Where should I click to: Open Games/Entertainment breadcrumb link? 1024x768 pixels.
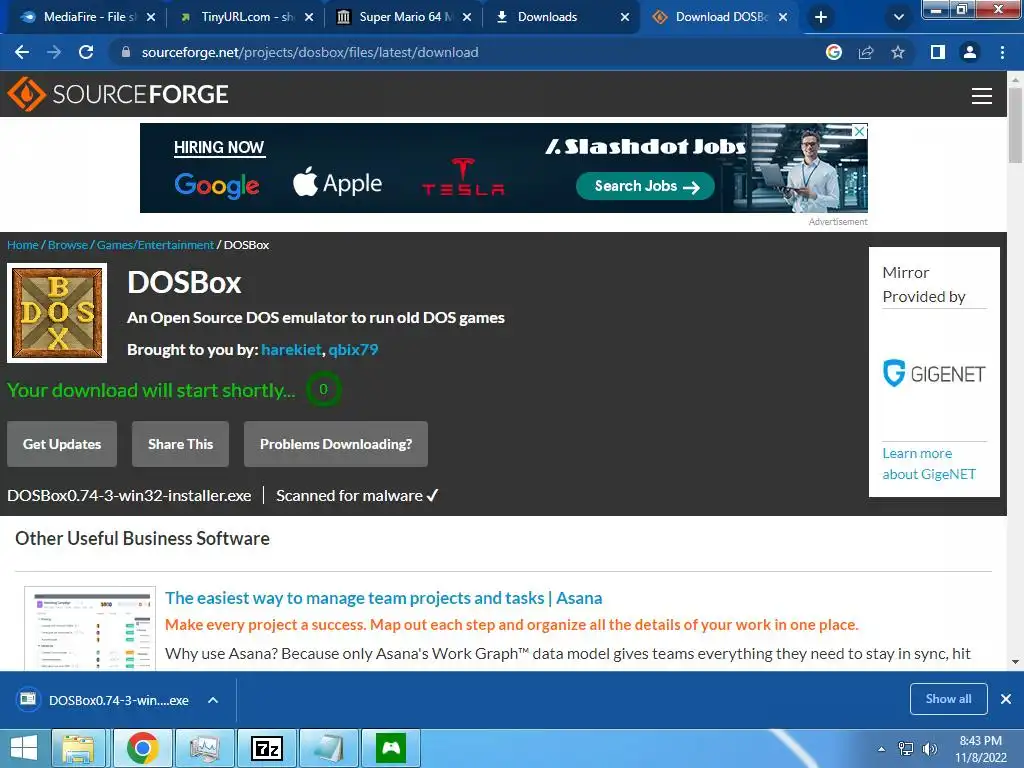coord(155,245)
